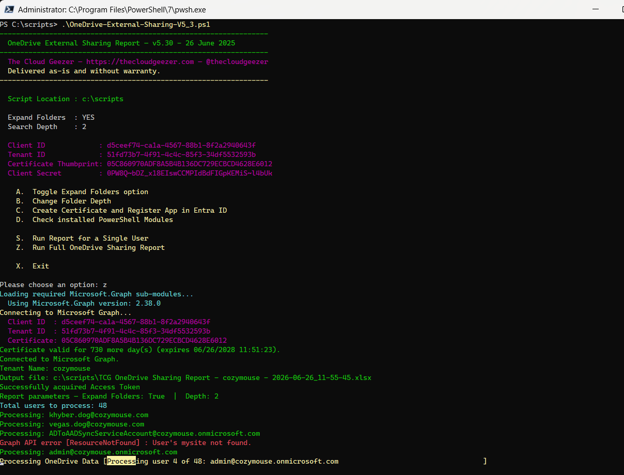Click 'Connected to Microsoft Graph.' line
624x475 pixels.
(59, 359)
